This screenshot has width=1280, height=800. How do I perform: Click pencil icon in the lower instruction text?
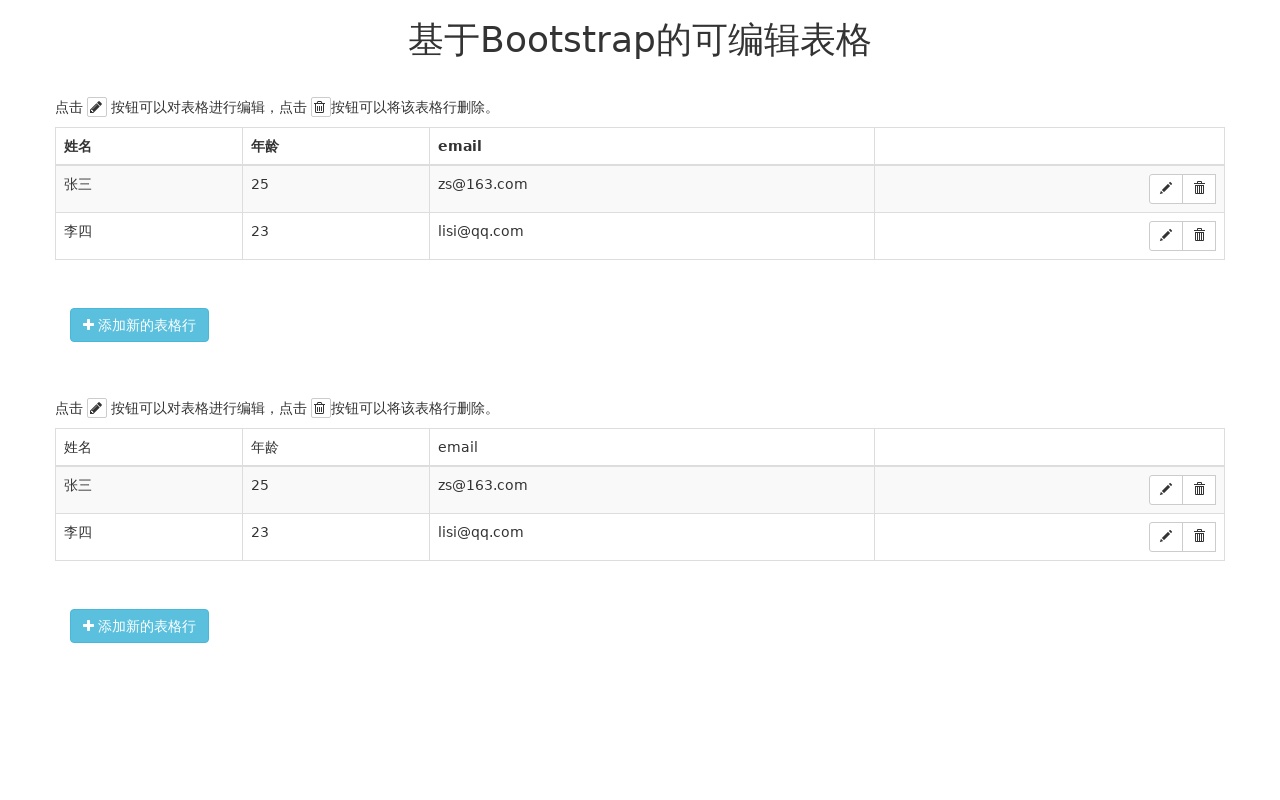click(97, 408)
